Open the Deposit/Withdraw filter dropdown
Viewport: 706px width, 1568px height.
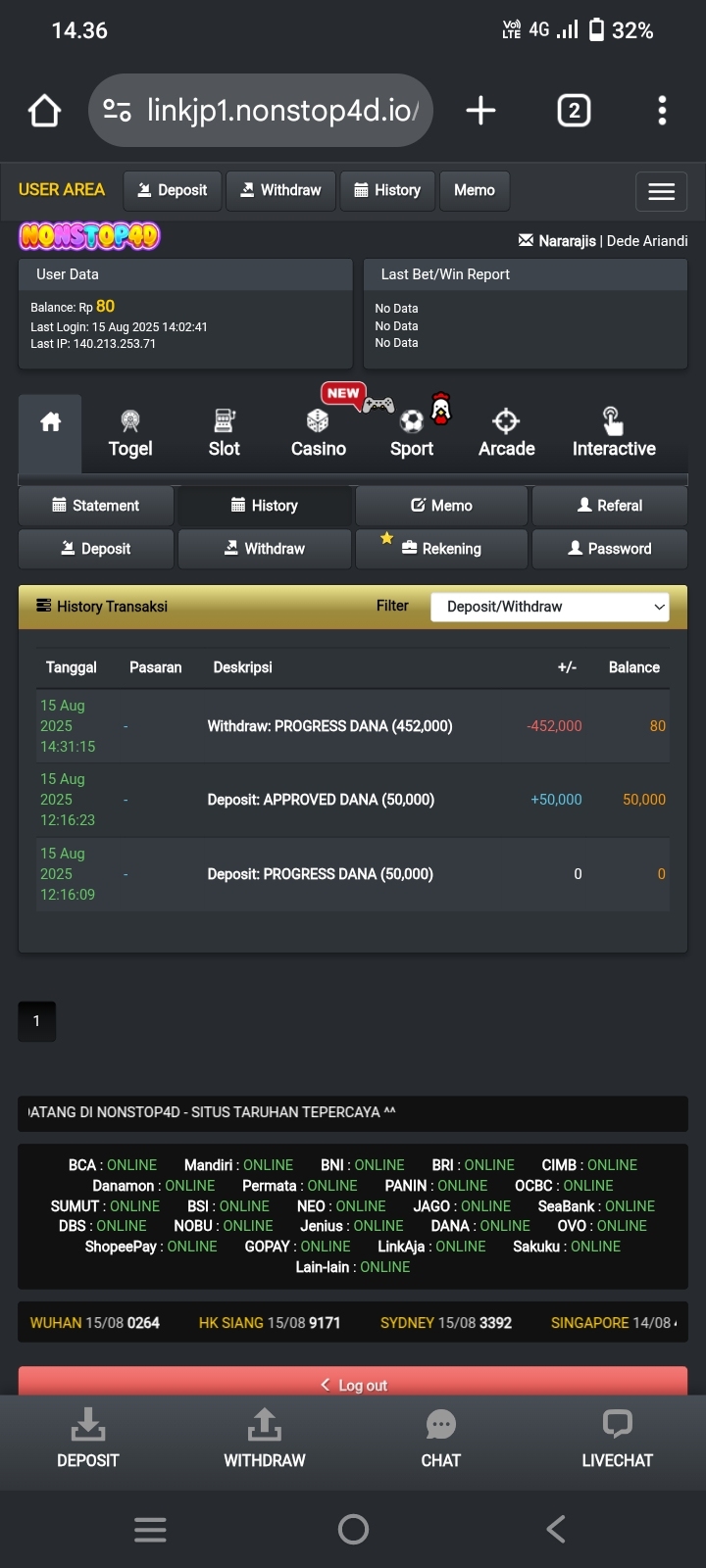point(550,607)
